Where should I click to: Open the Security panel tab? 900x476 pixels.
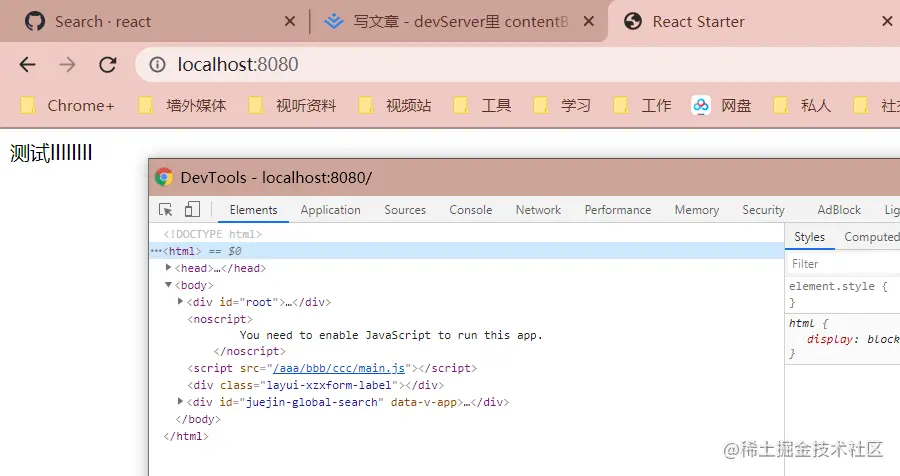click(x=763, y=210)
